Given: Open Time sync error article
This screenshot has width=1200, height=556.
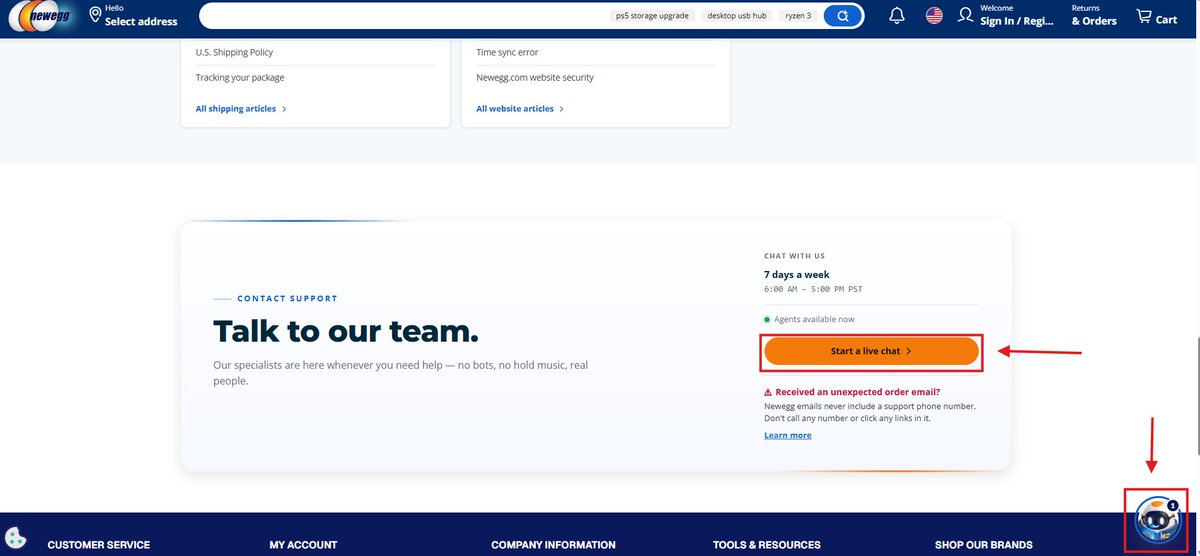Looking at the screenshot, I should 507,52.
